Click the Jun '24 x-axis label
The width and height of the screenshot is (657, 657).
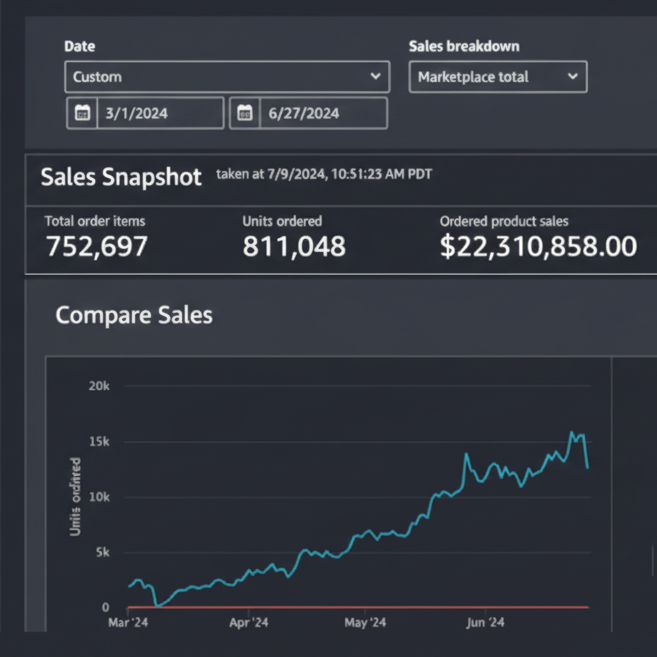(485, 623)
